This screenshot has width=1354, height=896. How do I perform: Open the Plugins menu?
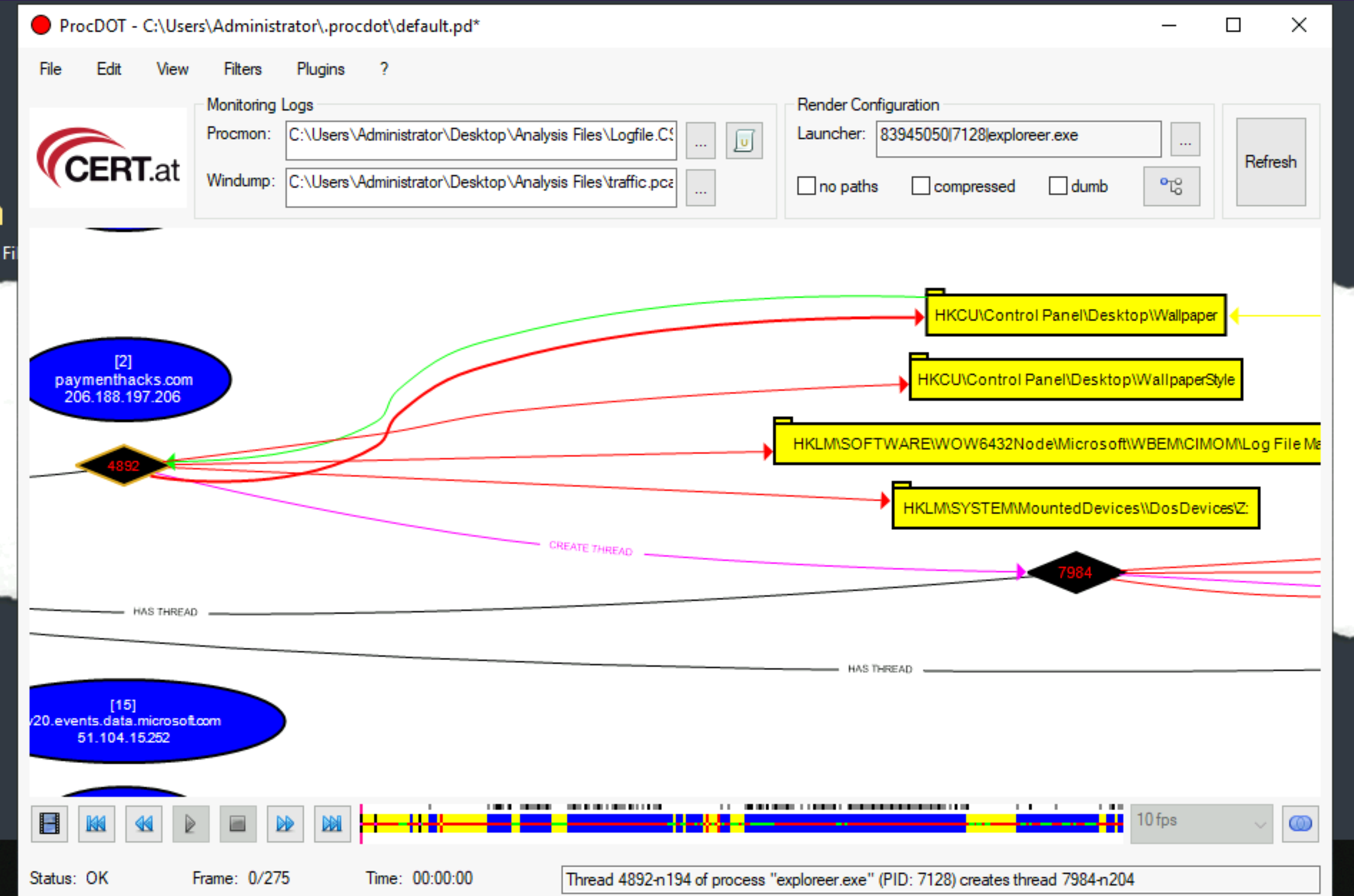(320, 69)
